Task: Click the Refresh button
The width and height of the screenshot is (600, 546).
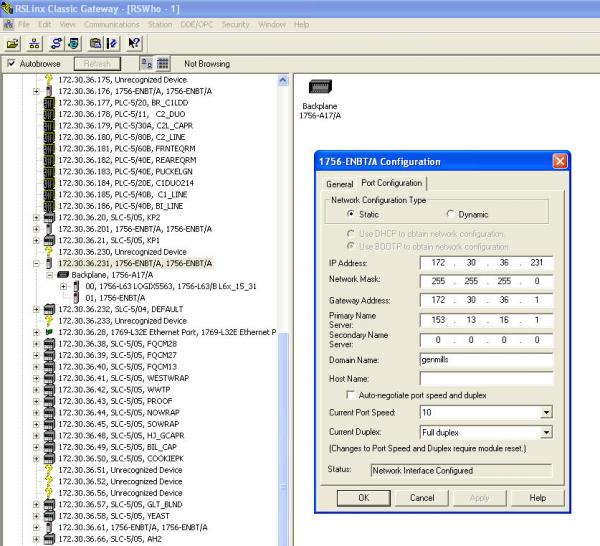Action: [97, 64]
